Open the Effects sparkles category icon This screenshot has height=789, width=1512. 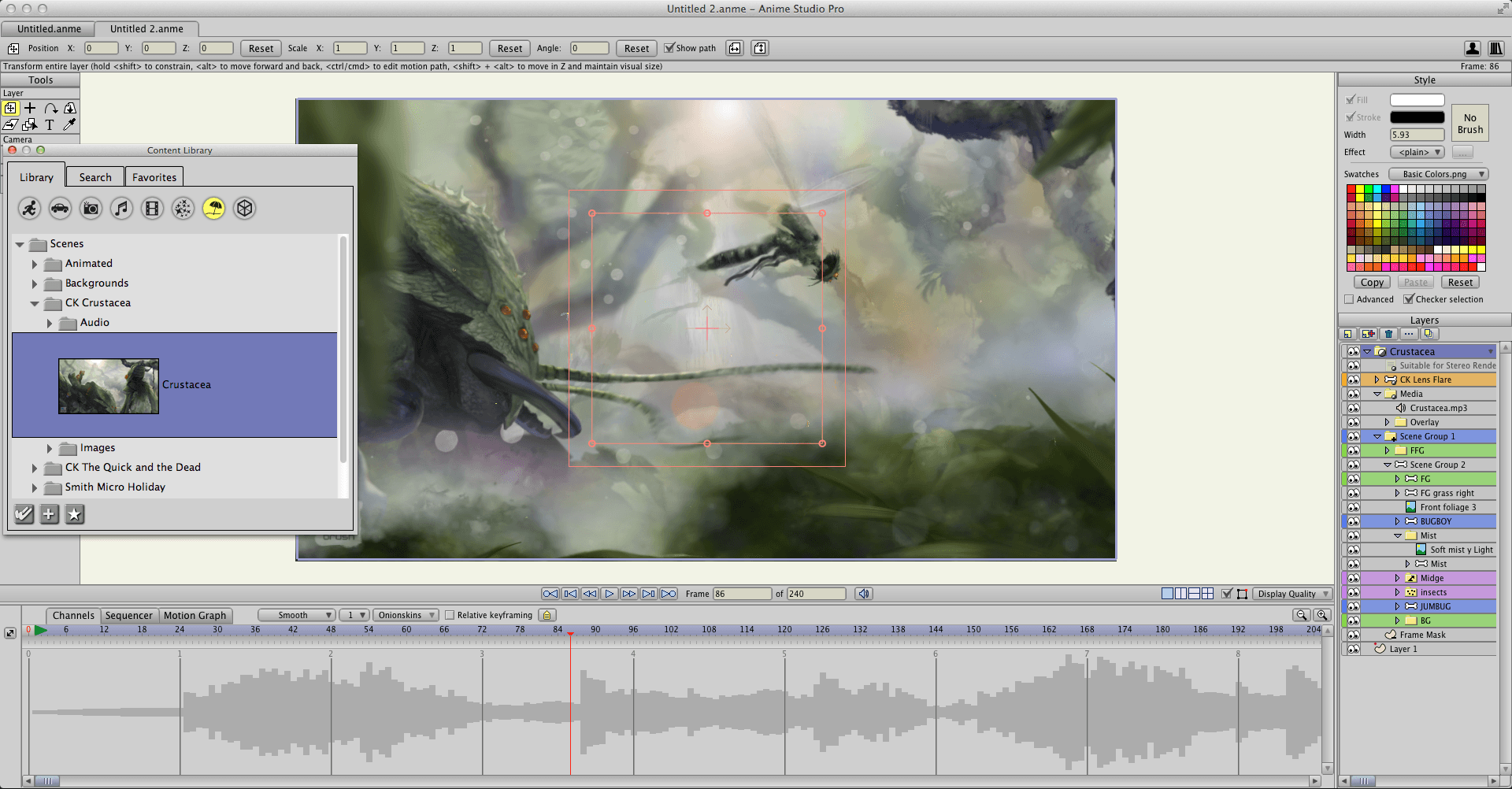click(183, 208)
